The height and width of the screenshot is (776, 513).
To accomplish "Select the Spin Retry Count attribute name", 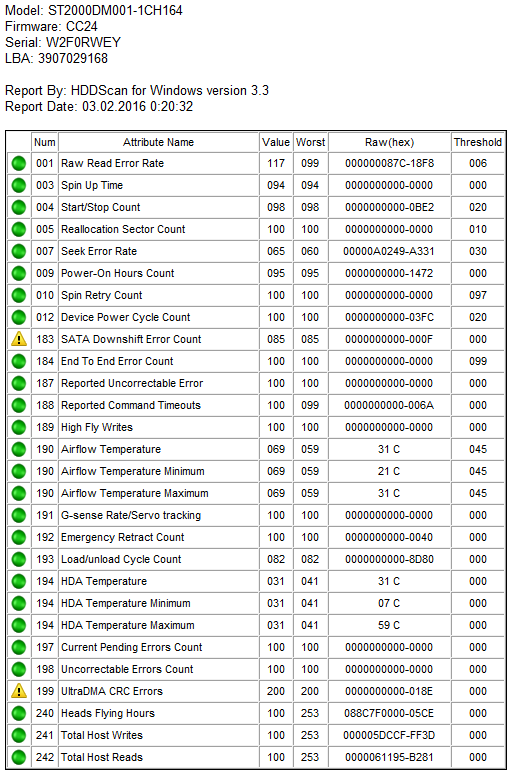I will (101, 295).
